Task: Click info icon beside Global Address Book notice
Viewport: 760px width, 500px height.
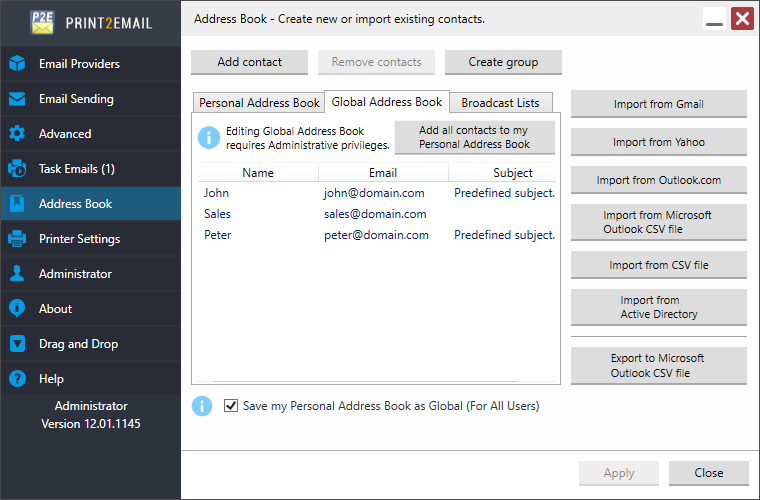Action: (x=209, y=138)
